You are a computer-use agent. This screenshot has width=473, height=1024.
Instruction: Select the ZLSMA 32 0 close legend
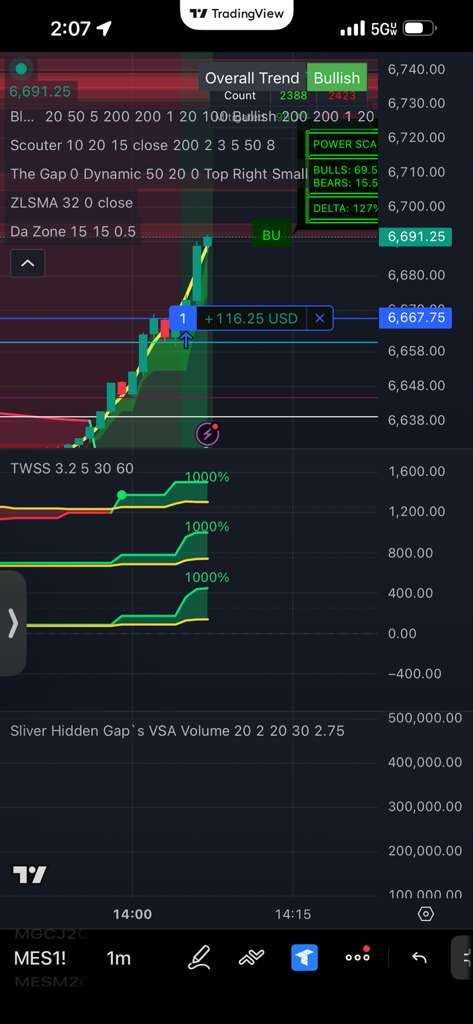click(71, 202)
